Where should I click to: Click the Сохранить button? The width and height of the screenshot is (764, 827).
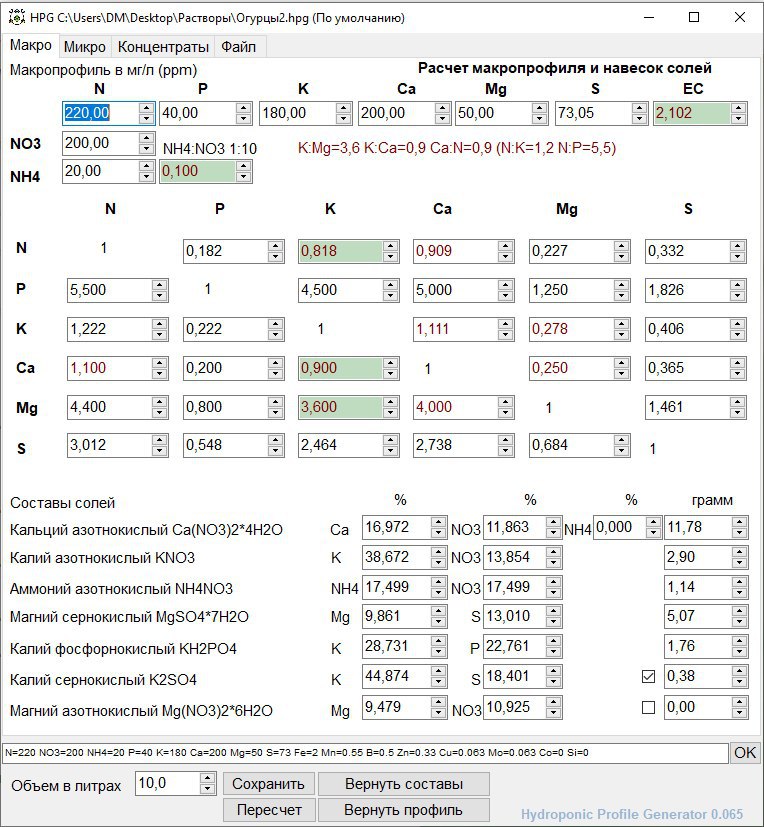pyautogui.click(x=268, y=784)
